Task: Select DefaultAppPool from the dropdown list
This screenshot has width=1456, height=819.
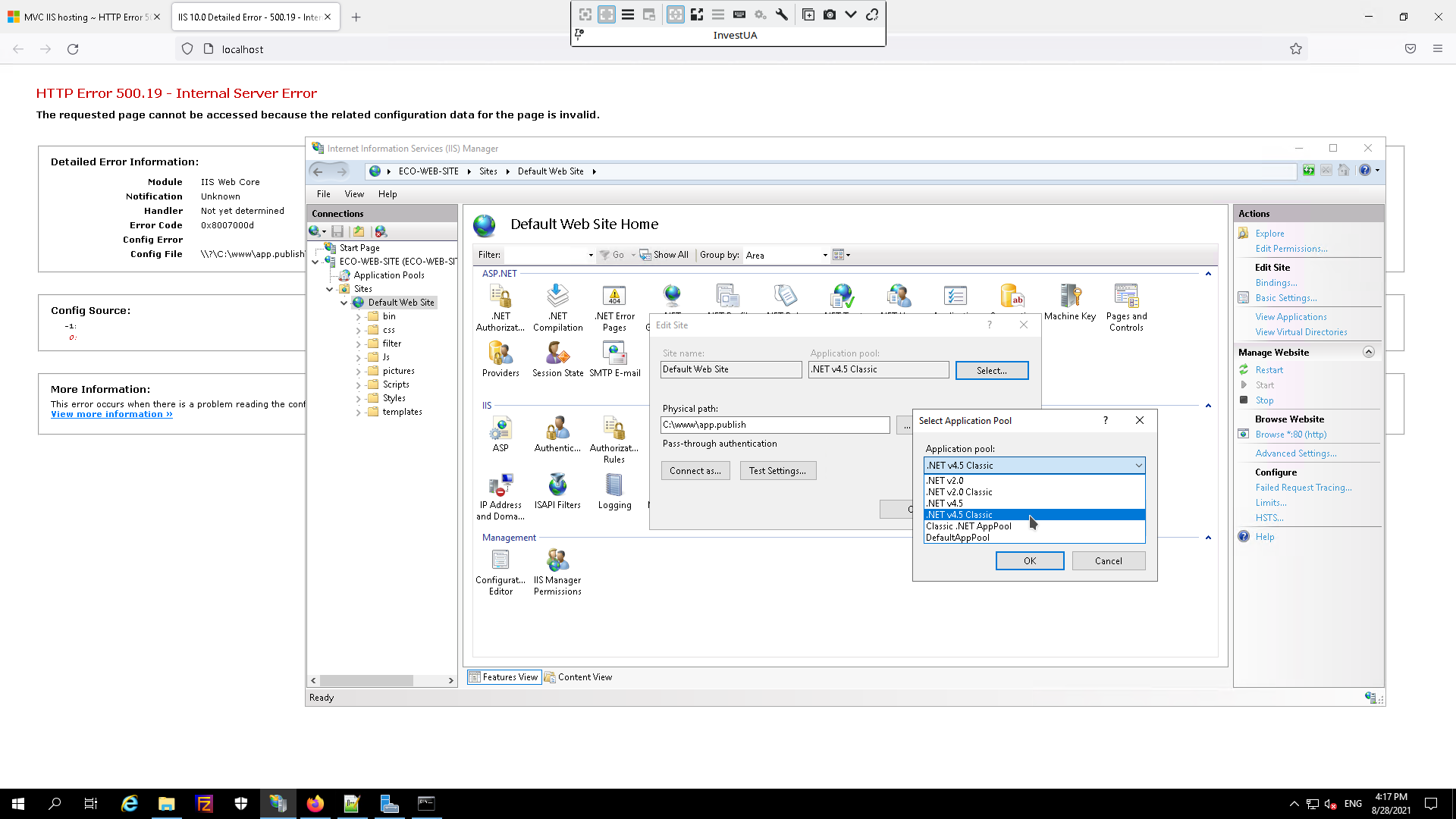Action: click(x=958, y=538)
